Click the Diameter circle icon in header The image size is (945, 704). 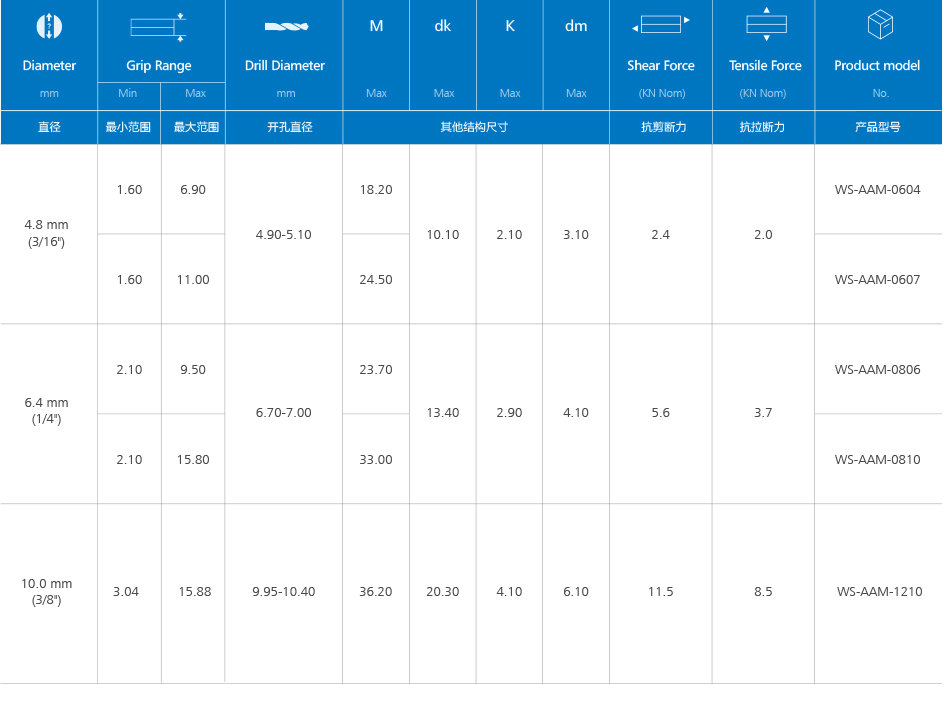tap(49, 26)
